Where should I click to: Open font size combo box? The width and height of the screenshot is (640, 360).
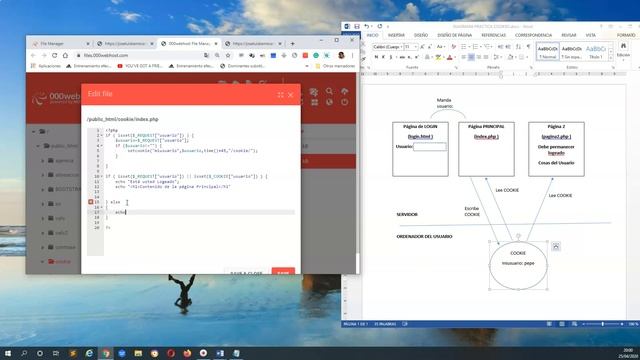(410, 47)
